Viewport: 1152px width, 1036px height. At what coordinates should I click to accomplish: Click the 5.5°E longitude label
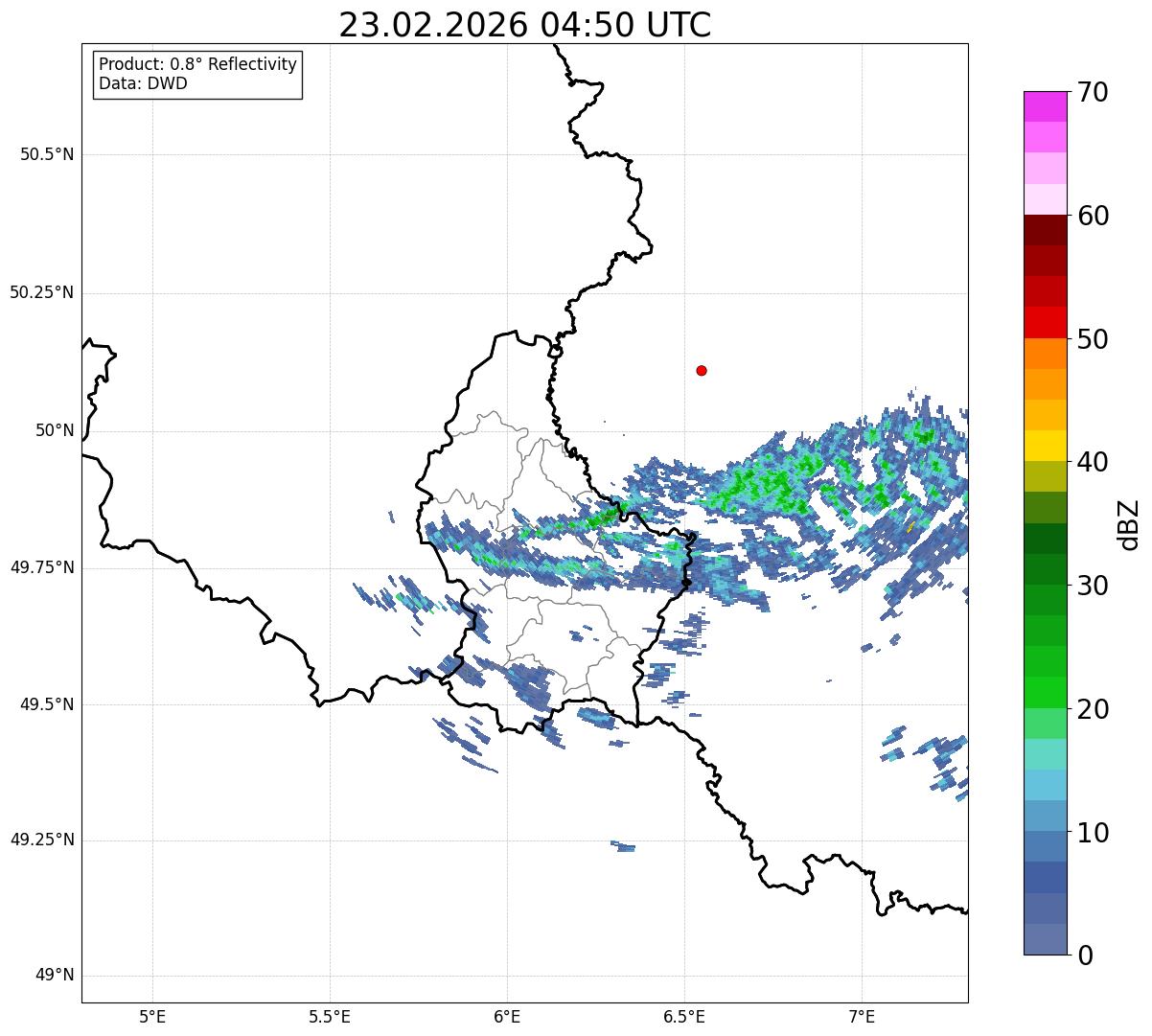(330, 1016)
